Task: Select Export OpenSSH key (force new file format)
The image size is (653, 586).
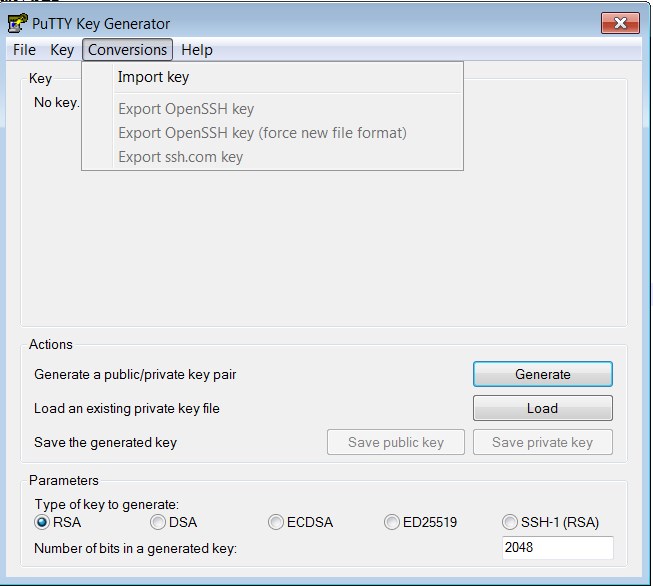Action: [272, 133]
